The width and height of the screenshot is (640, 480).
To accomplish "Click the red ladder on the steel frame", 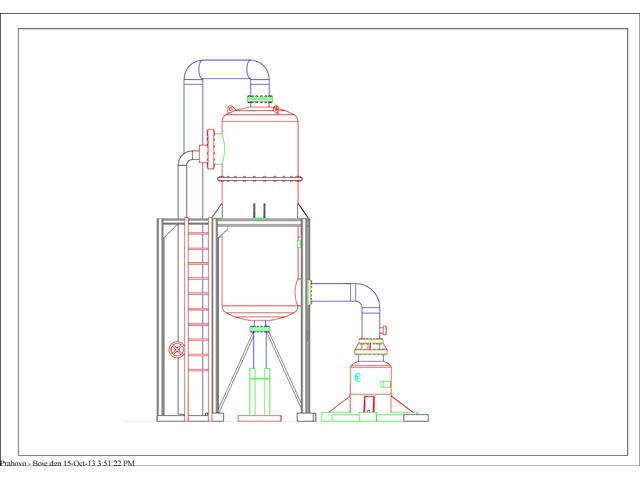I will pos(198,320).
